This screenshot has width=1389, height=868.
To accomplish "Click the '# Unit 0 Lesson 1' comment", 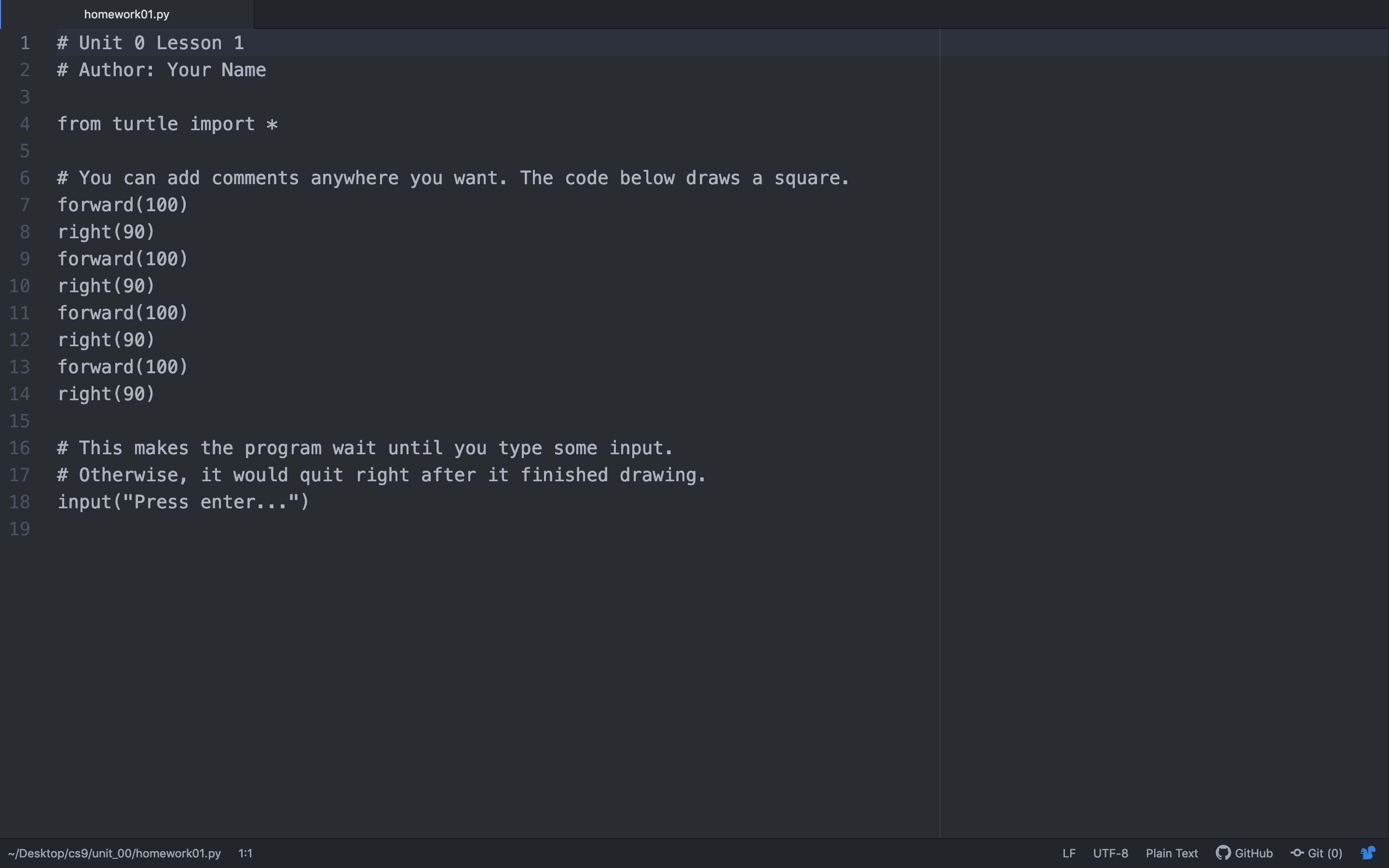I will click(x=150, y=43).
